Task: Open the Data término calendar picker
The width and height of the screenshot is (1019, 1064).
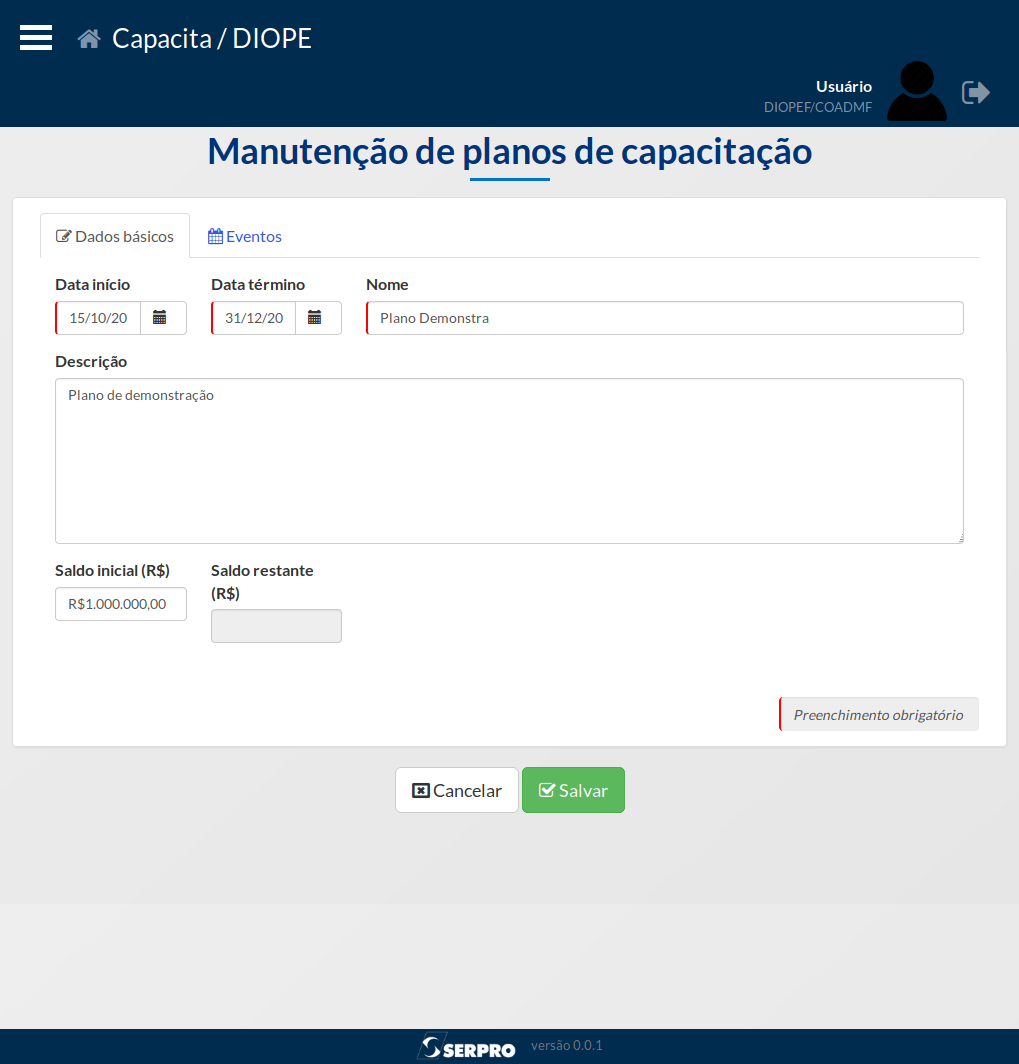Action: coord(318,317)
